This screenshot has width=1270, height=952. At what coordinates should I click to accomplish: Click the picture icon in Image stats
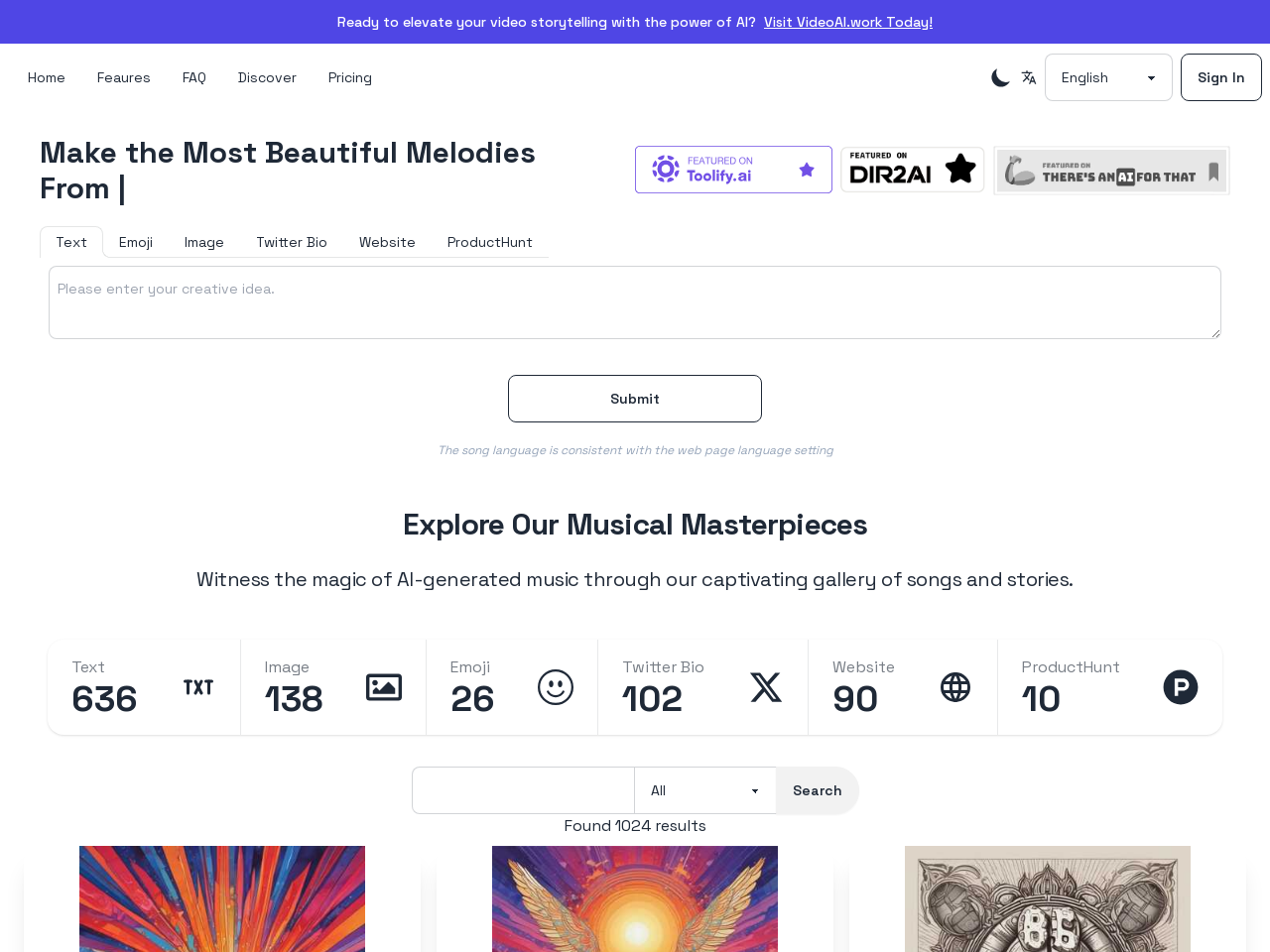point(384,687)
